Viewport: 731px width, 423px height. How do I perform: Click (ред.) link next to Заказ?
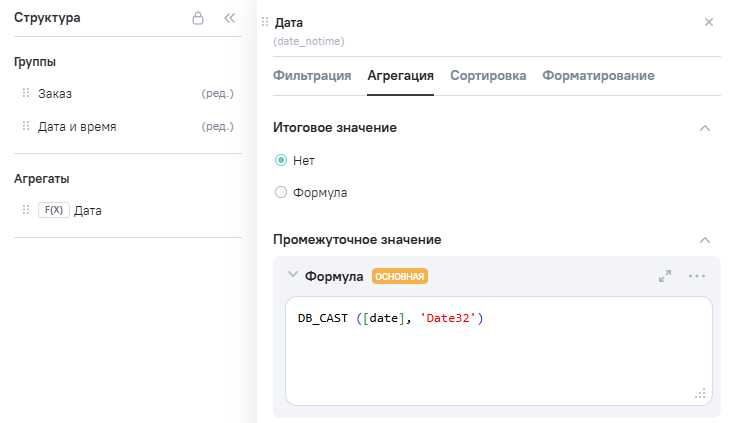pos(217,93)
